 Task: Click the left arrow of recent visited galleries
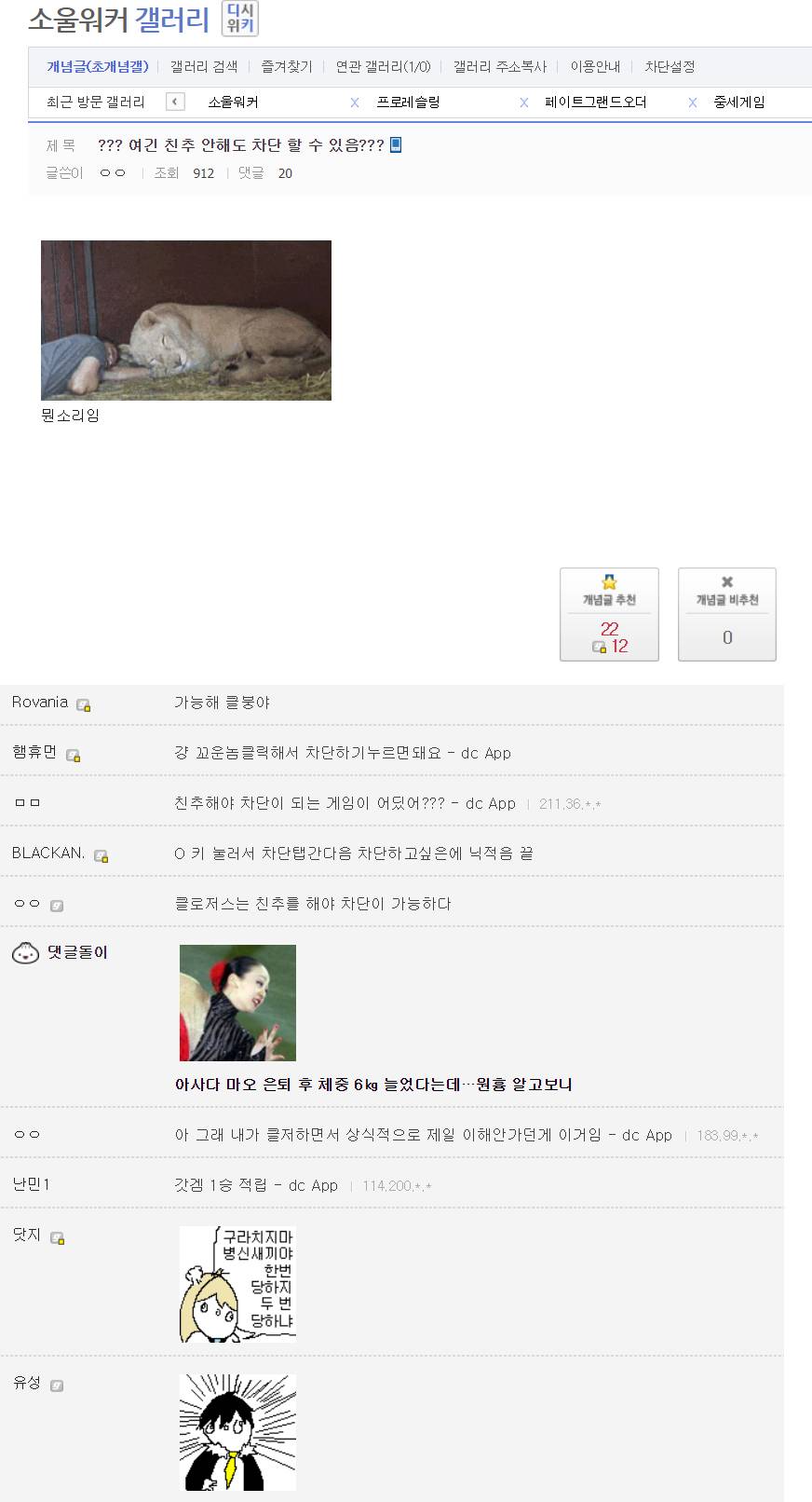[175, 102]
